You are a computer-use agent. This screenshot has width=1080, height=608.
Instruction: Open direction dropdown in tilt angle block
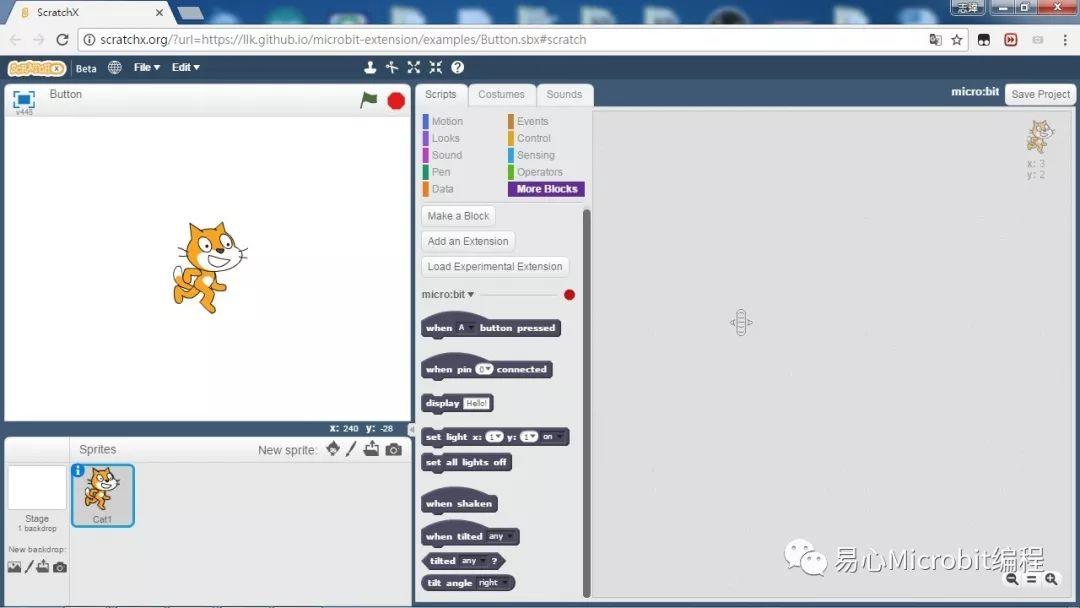coord(493,583)
